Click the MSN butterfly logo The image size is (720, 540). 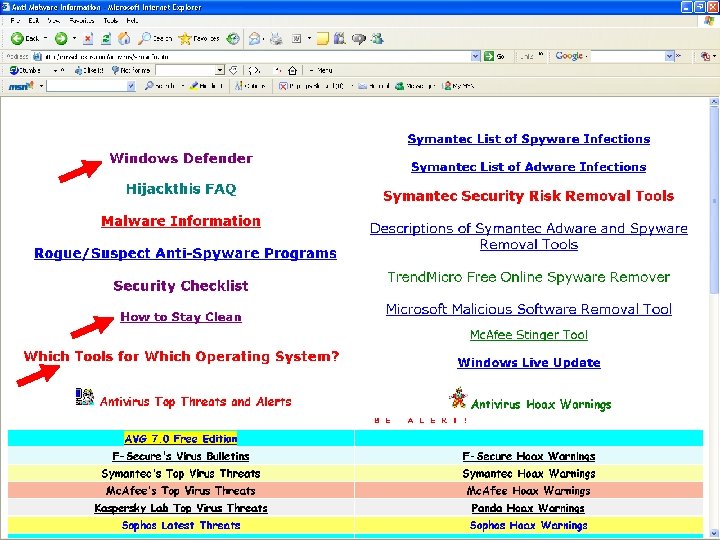coord(21,86)
